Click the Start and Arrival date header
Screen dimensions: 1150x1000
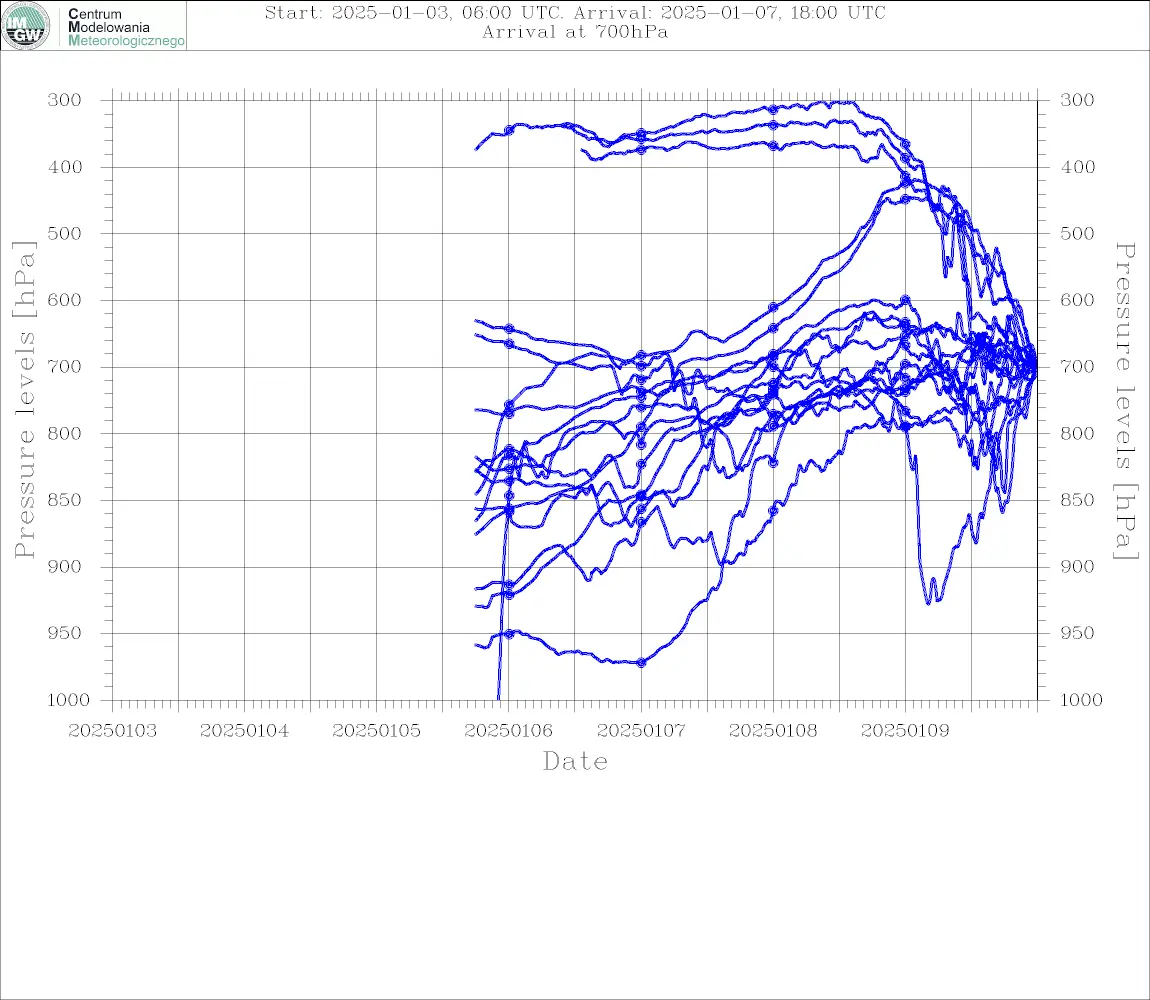pyautogui.click(x=575, y=12)
